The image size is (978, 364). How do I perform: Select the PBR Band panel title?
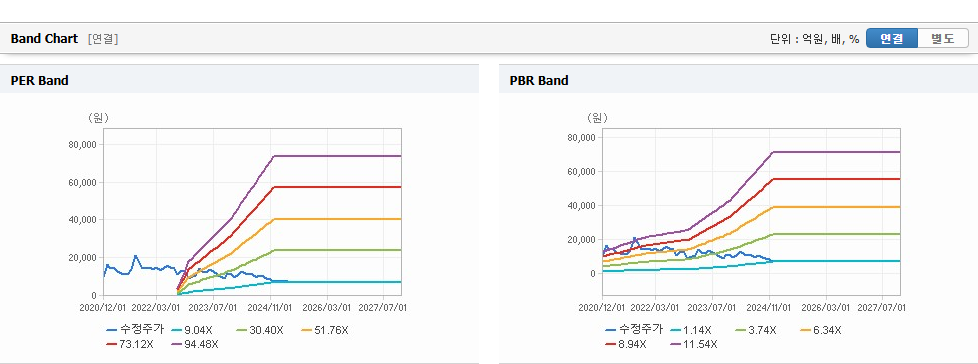(539, 80)
